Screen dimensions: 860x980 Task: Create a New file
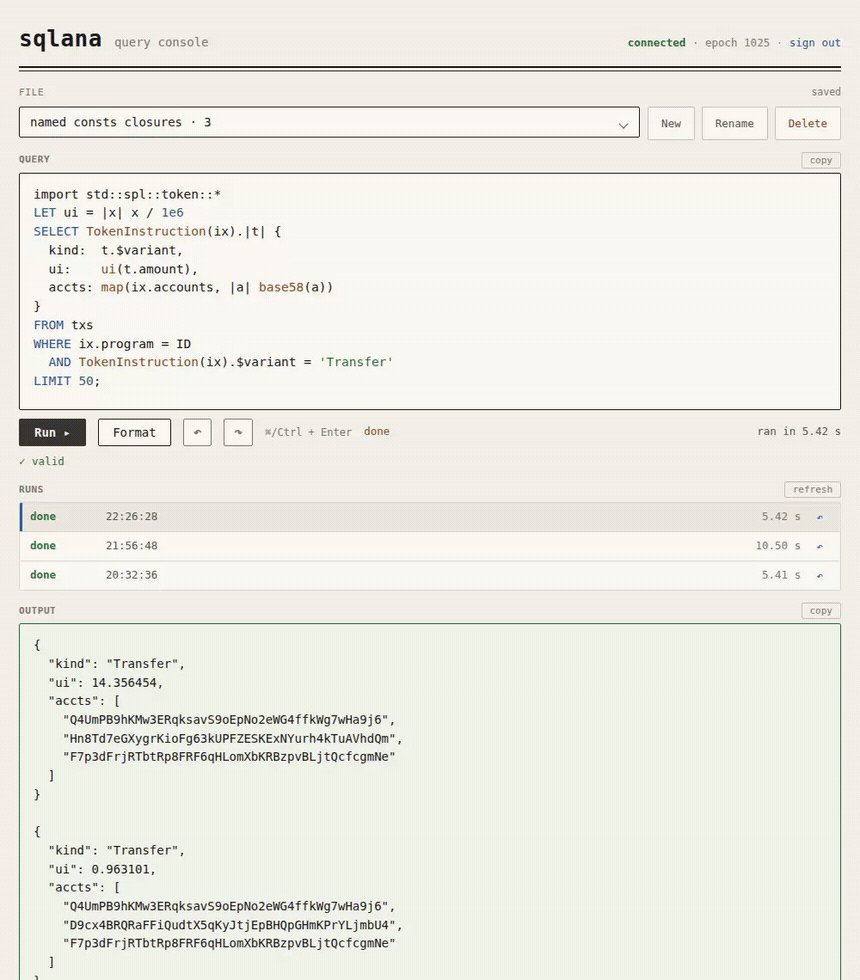click(x=671, y=123)
